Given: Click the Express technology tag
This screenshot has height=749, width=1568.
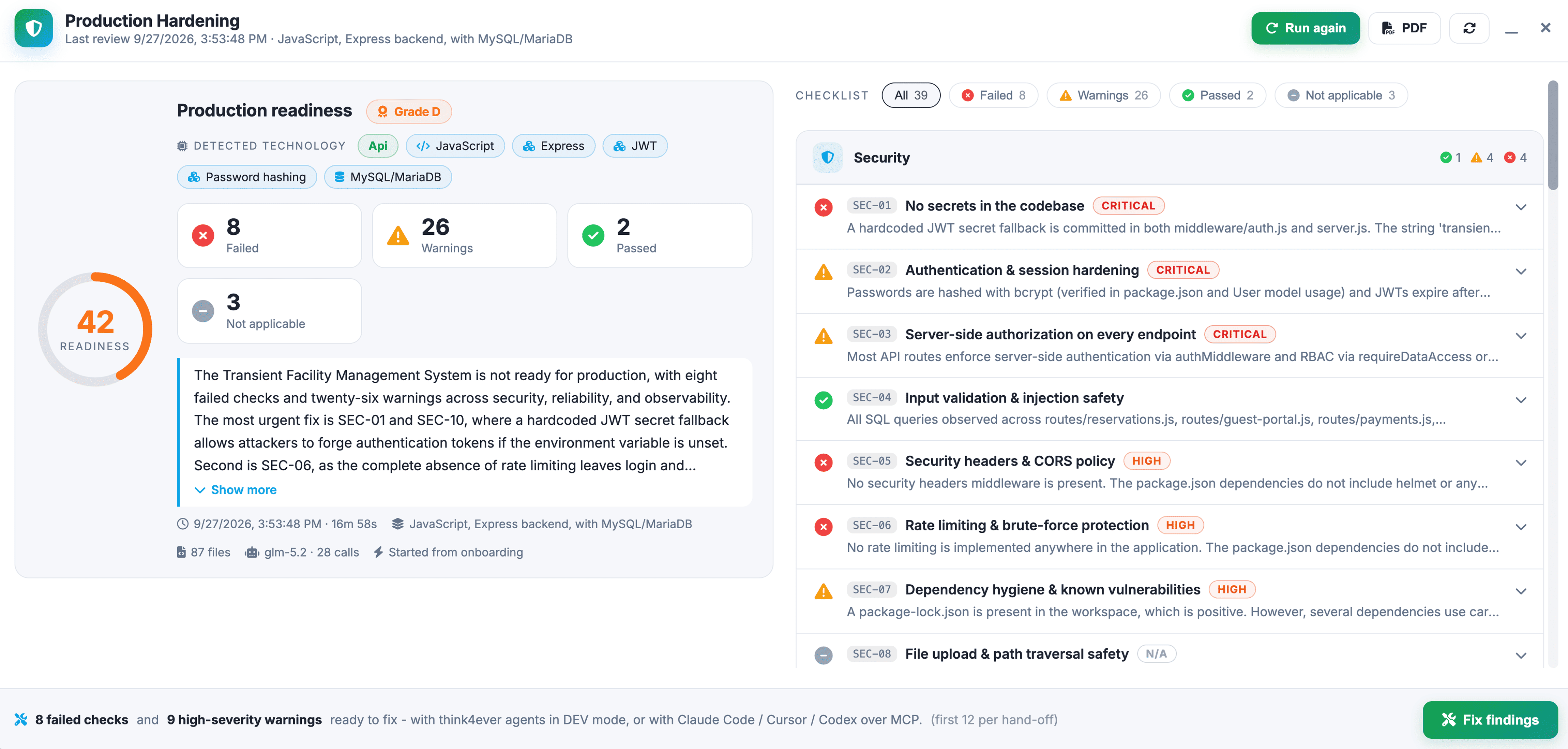Looking at the screenshot, I should 553,146.
